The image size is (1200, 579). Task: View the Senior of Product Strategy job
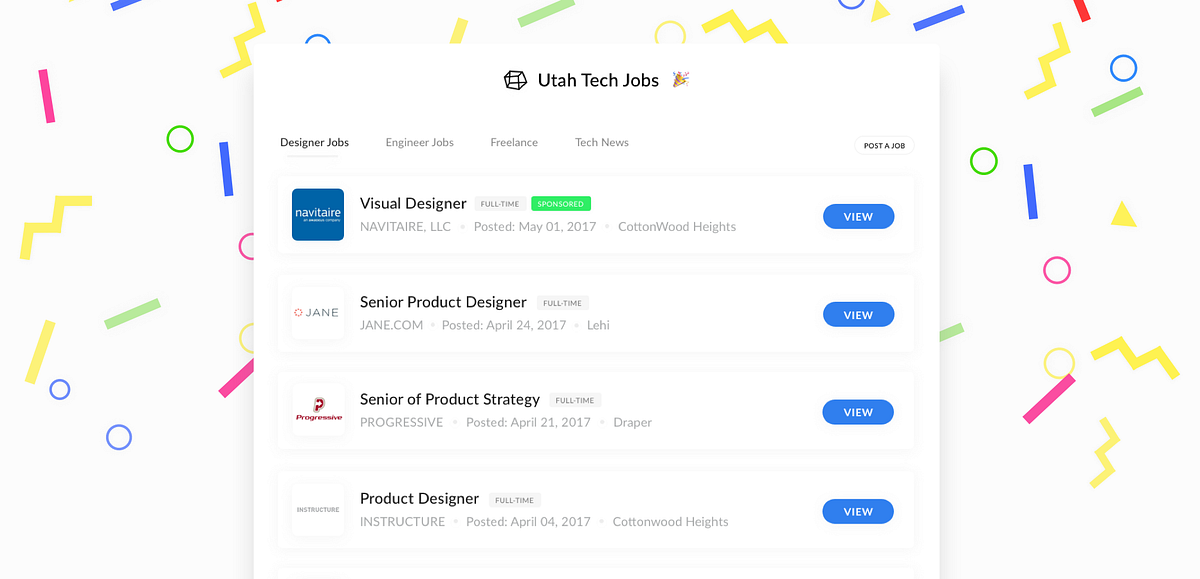tap(858, 412)
